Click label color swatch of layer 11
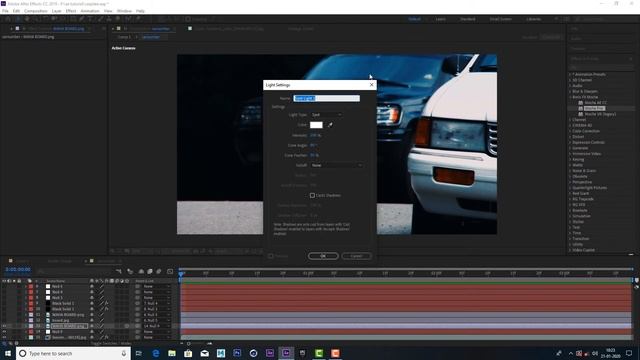 point(31,315)
